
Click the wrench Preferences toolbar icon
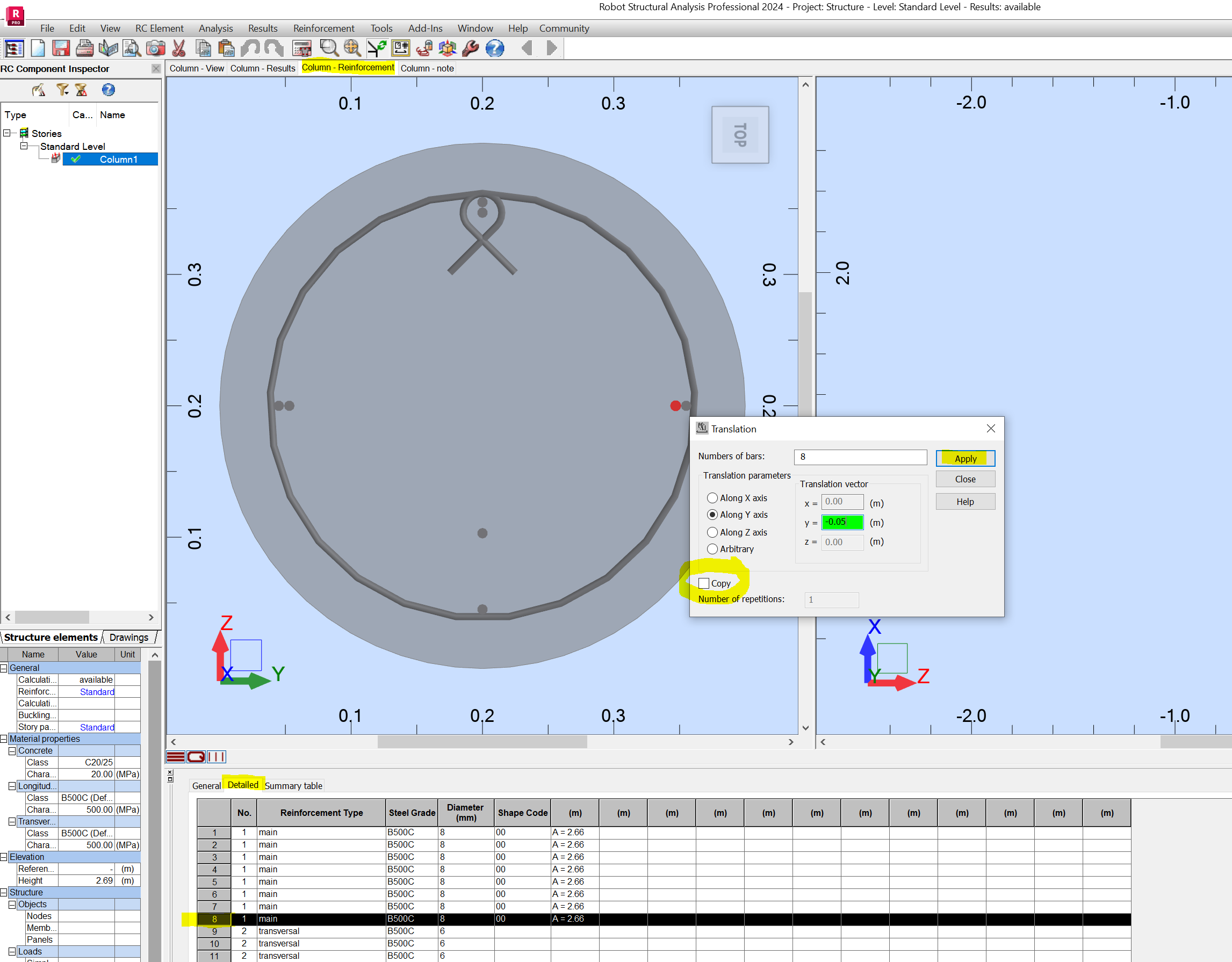[470, 48]
